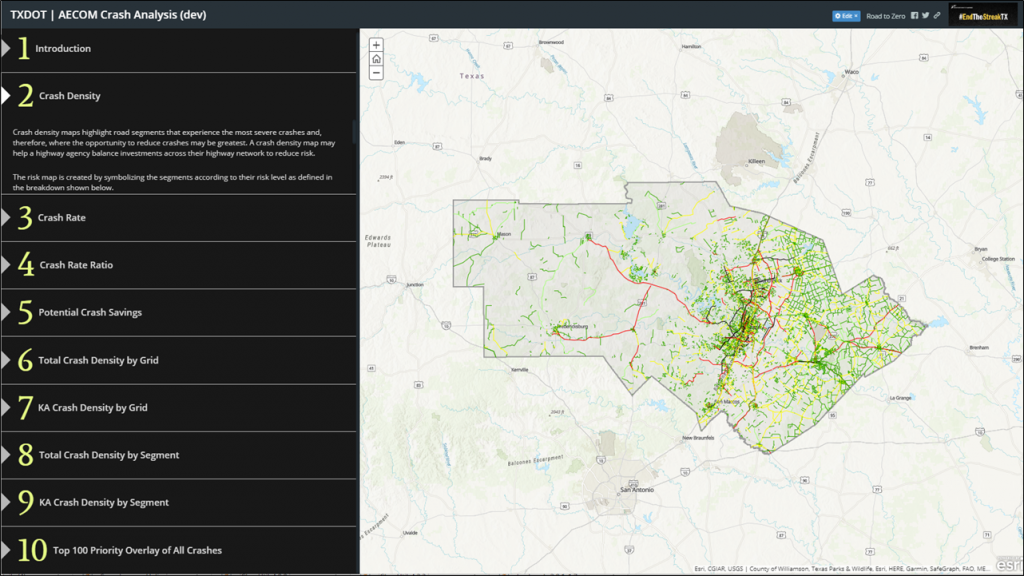The height and width of the screenshot is (576, 1024).
Task: Zoom out of the map
Action: 376,72
